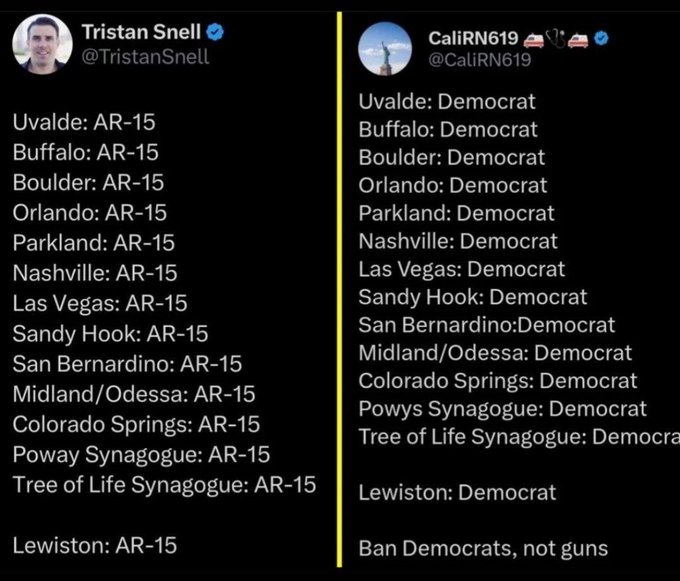Click 'Tree of Life Synagogue: AR-15' line
680x581 pixels.
coord(164,485)
